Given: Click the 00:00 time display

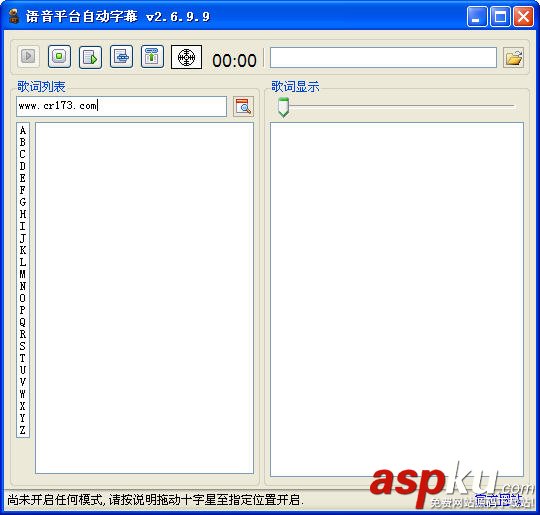Looking at the screenshot, I should pyautogui.click(x=234, y=61).
